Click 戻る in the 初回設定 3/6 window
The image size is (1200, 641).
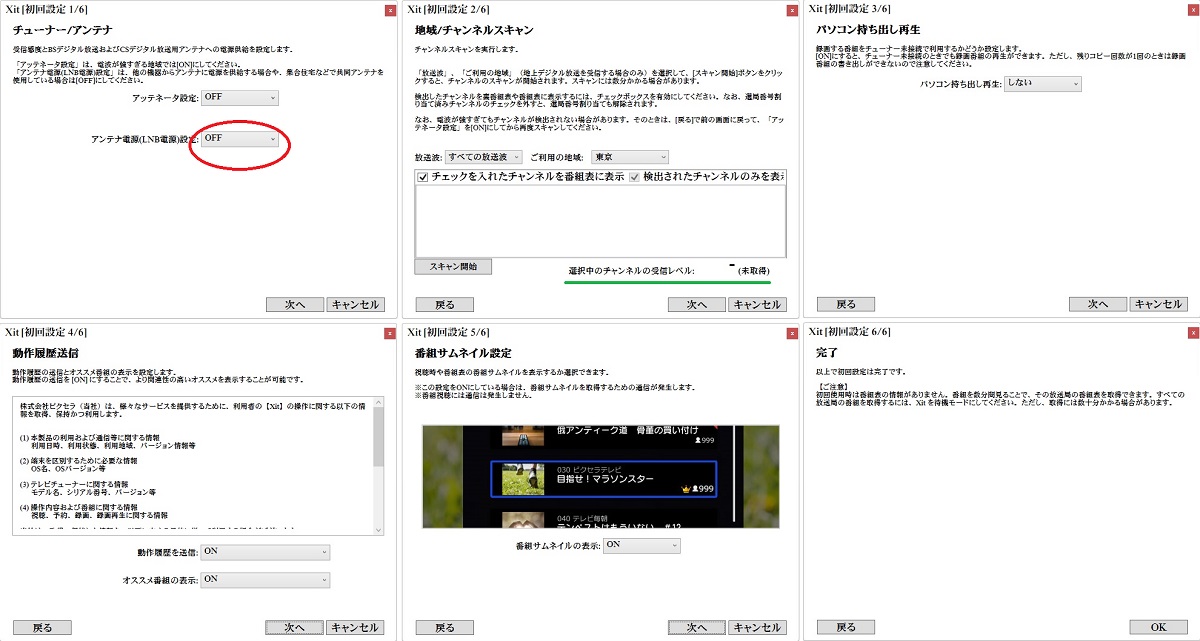[x=846, y=304]
